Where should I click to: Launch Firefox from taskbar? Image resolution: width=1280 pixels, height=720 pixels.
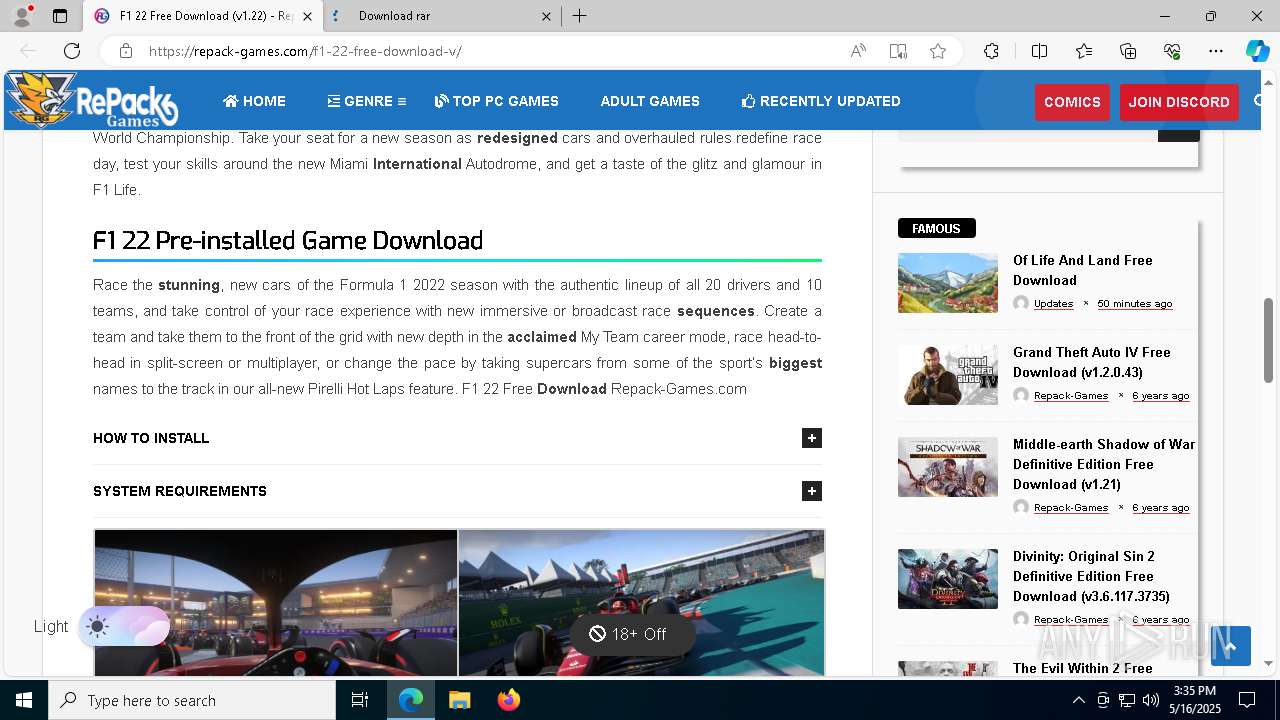pyautogui.click(x=508, y=700)
